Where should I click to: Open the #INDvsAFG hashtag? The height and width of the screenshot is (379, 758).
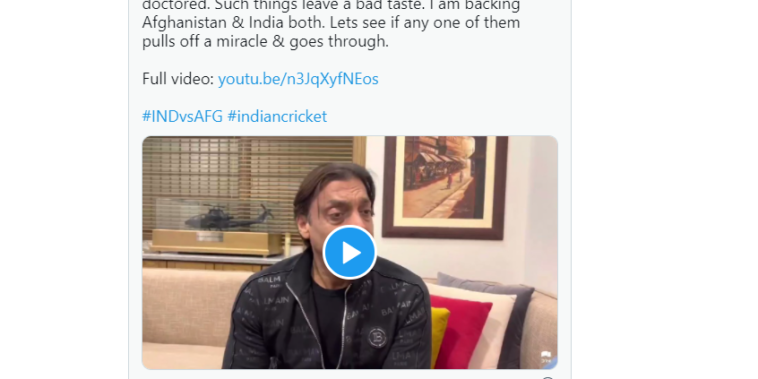pyautogui.click(x=182, y=116)
